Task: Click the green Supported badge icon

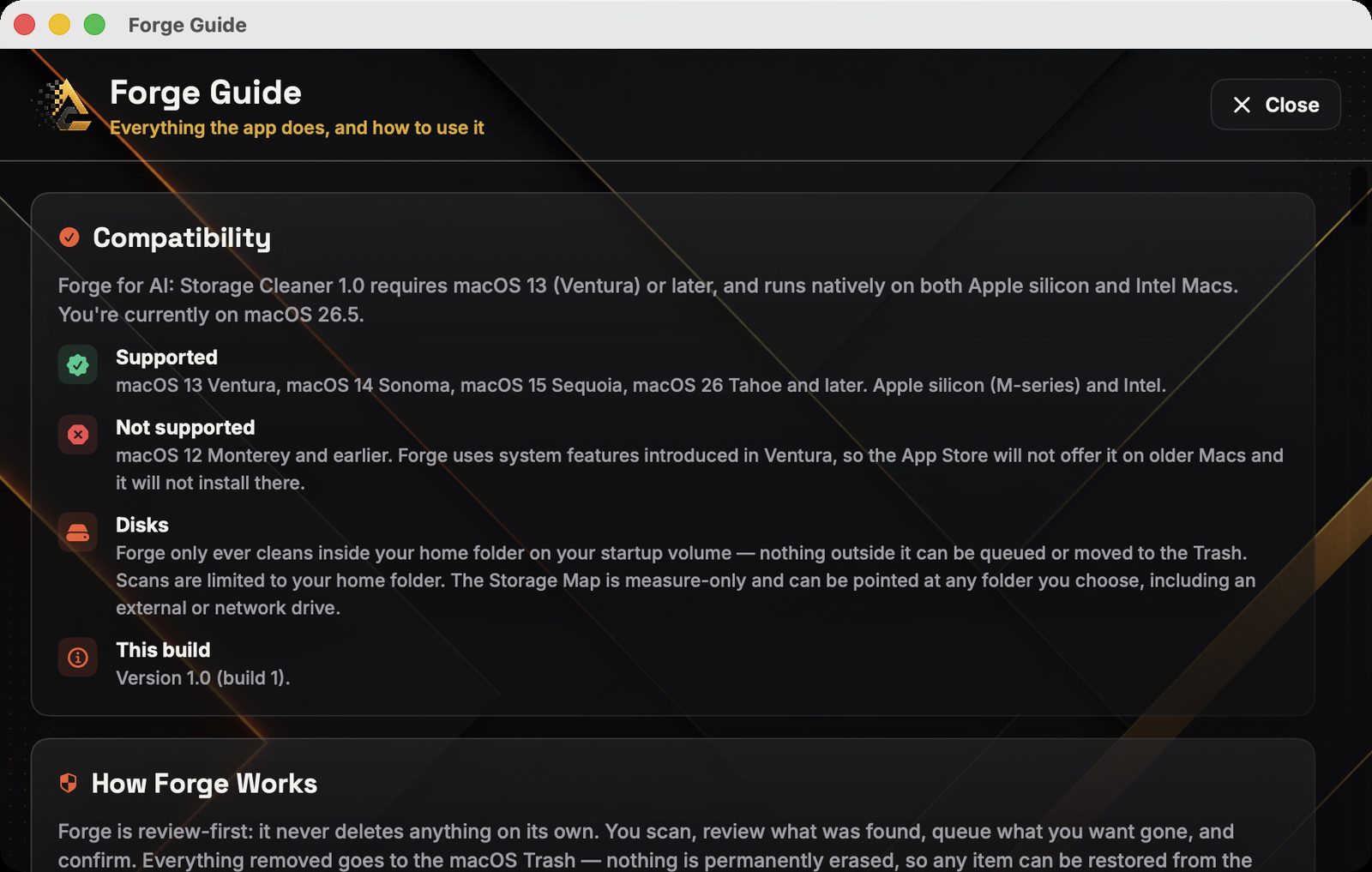Action: coord(78,364)
